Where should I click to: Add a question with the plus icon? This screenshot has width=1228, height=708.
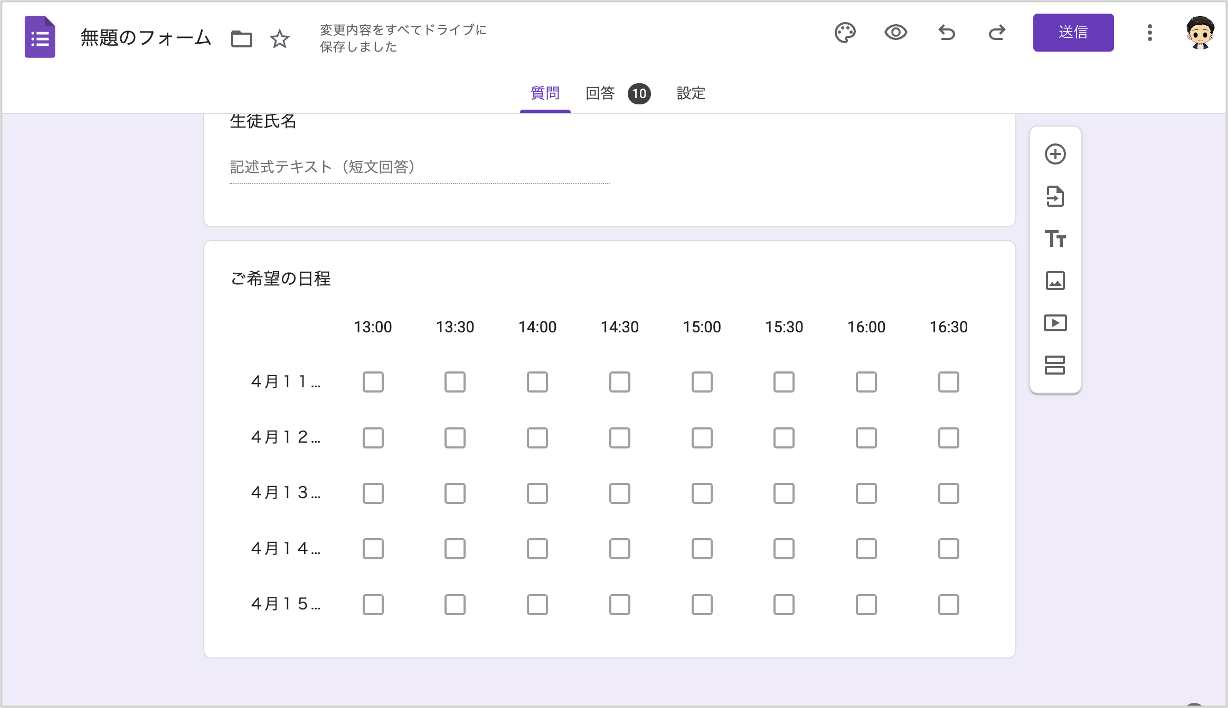pos(1055,154)
